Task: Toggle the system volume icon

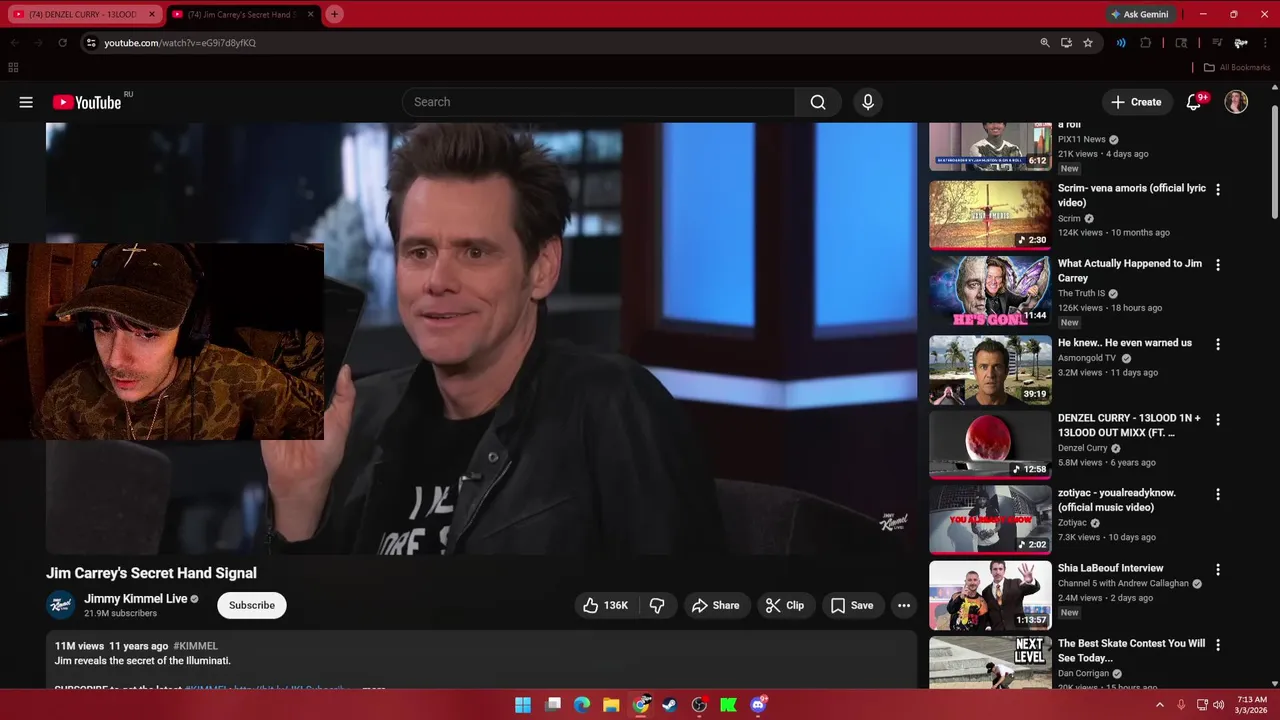Action: tap(1218, 705)
